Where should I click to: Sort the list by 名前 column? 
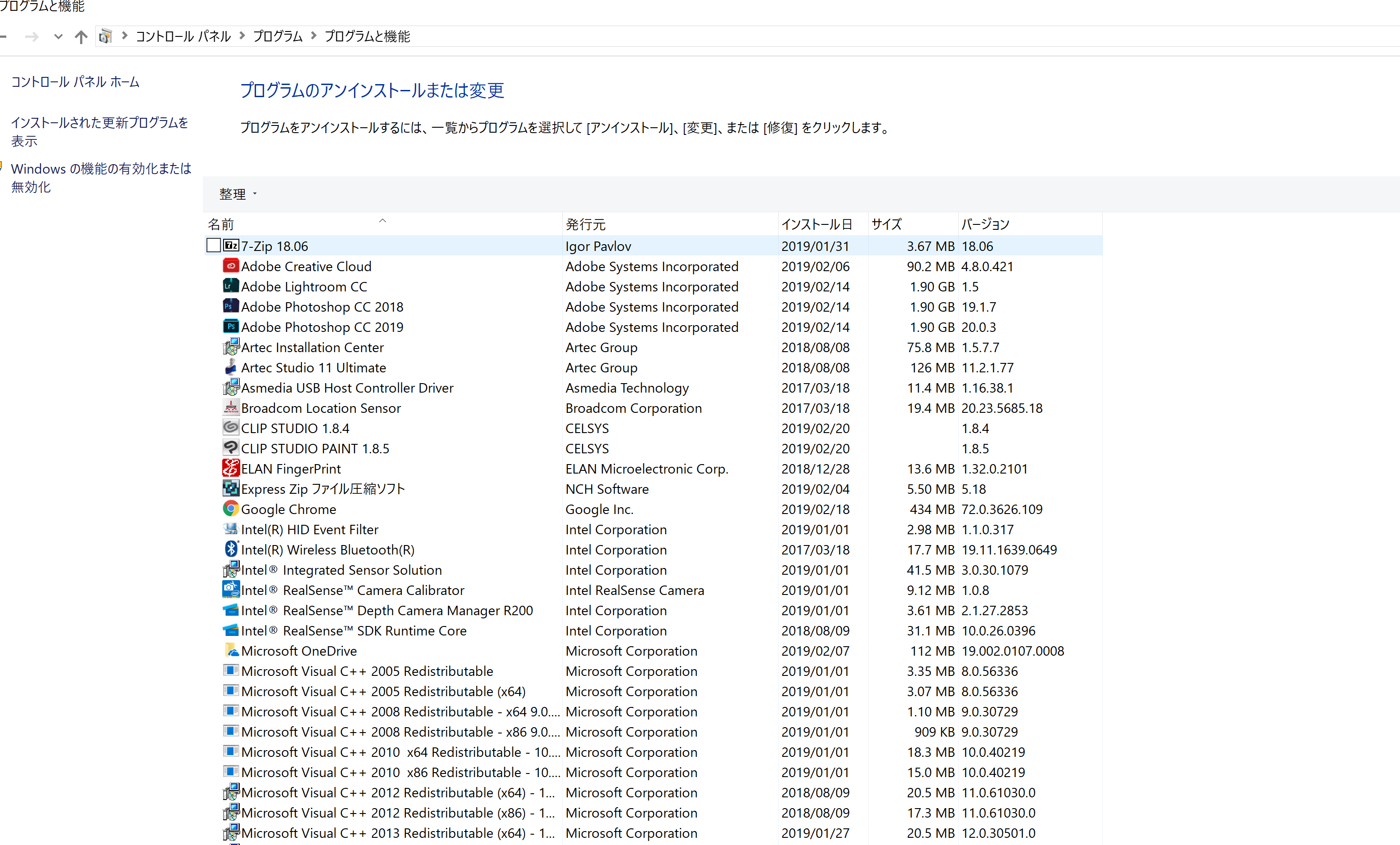point(383,224)
